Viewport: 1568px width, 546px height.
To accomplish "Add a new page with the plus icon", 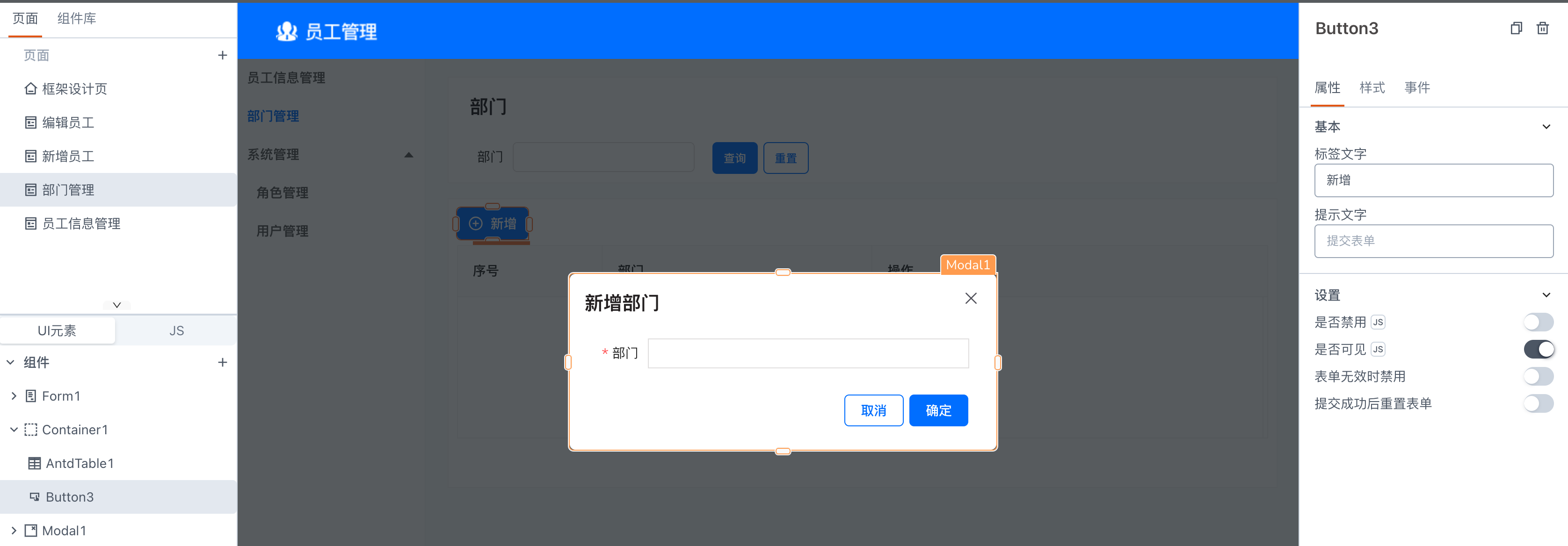I will click(223, 55).
